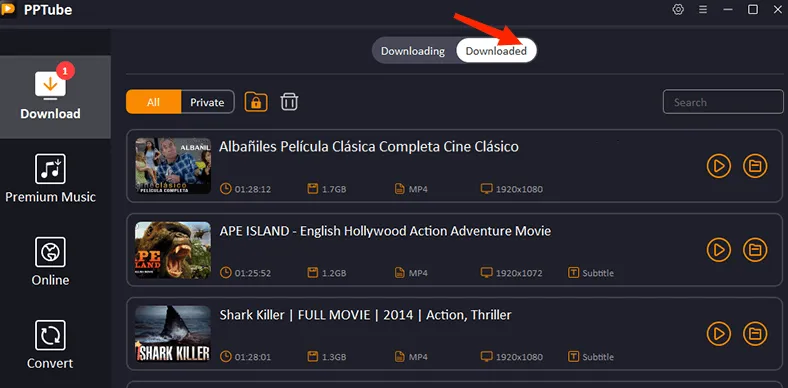The image size is (788, 388).
Task: Click the PPTube logo icon
Action: (x=9, y=9)
